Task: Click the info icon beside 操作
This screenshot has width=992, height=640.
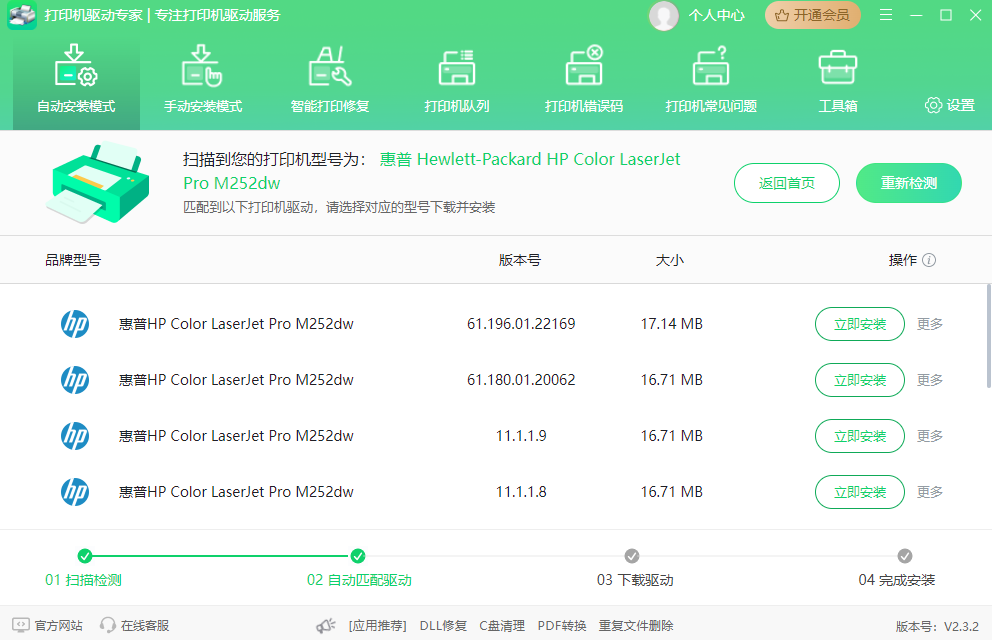Action: tap(929, 260)
